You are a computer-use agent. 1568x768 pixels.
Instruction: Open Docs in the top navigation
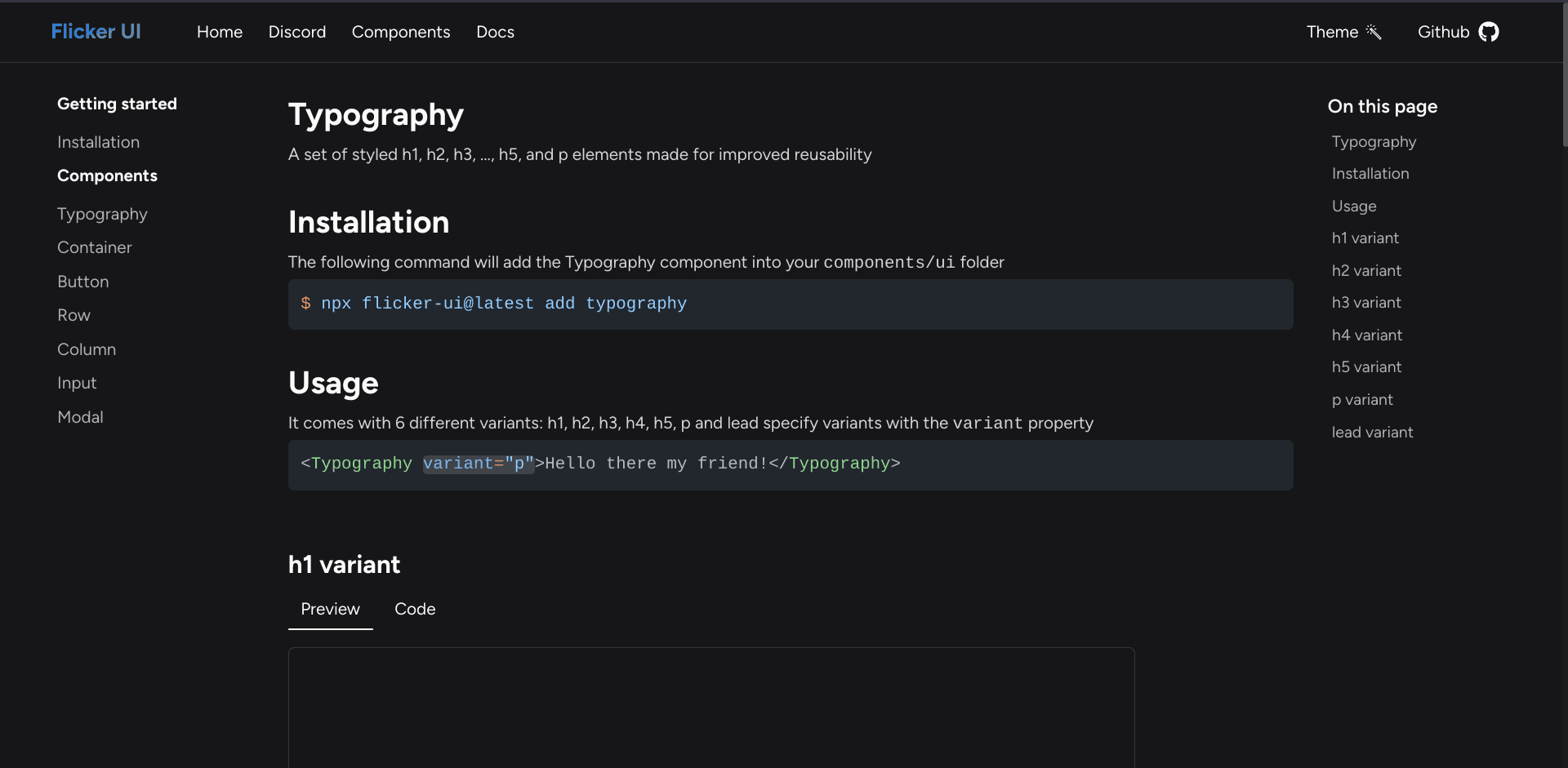(x=495, y=32)
